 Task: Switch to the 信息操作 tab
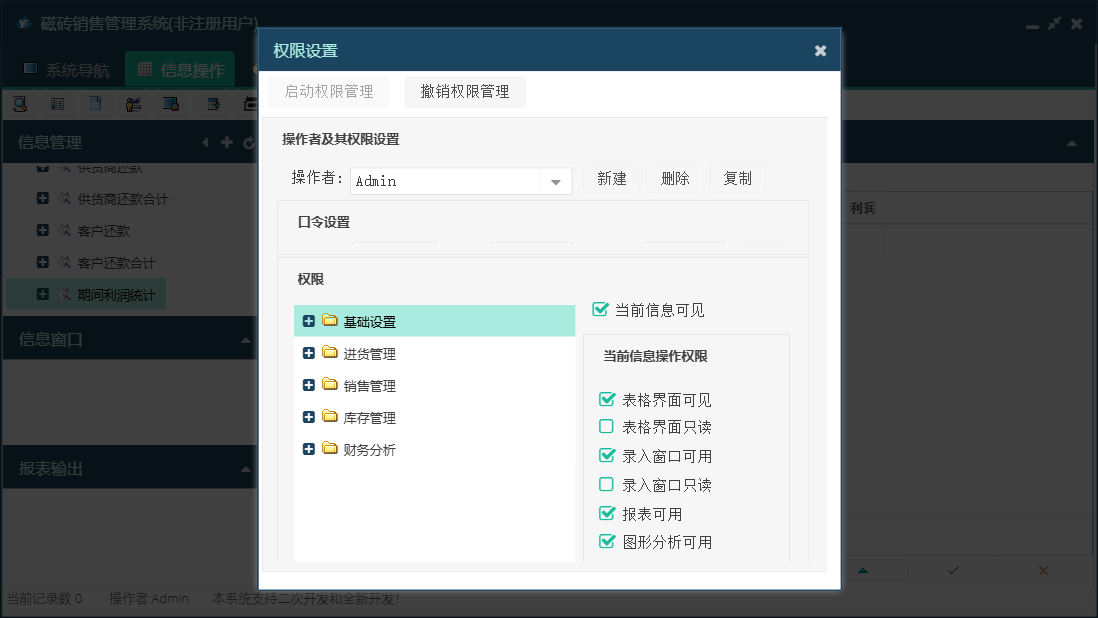pos(180,70)
